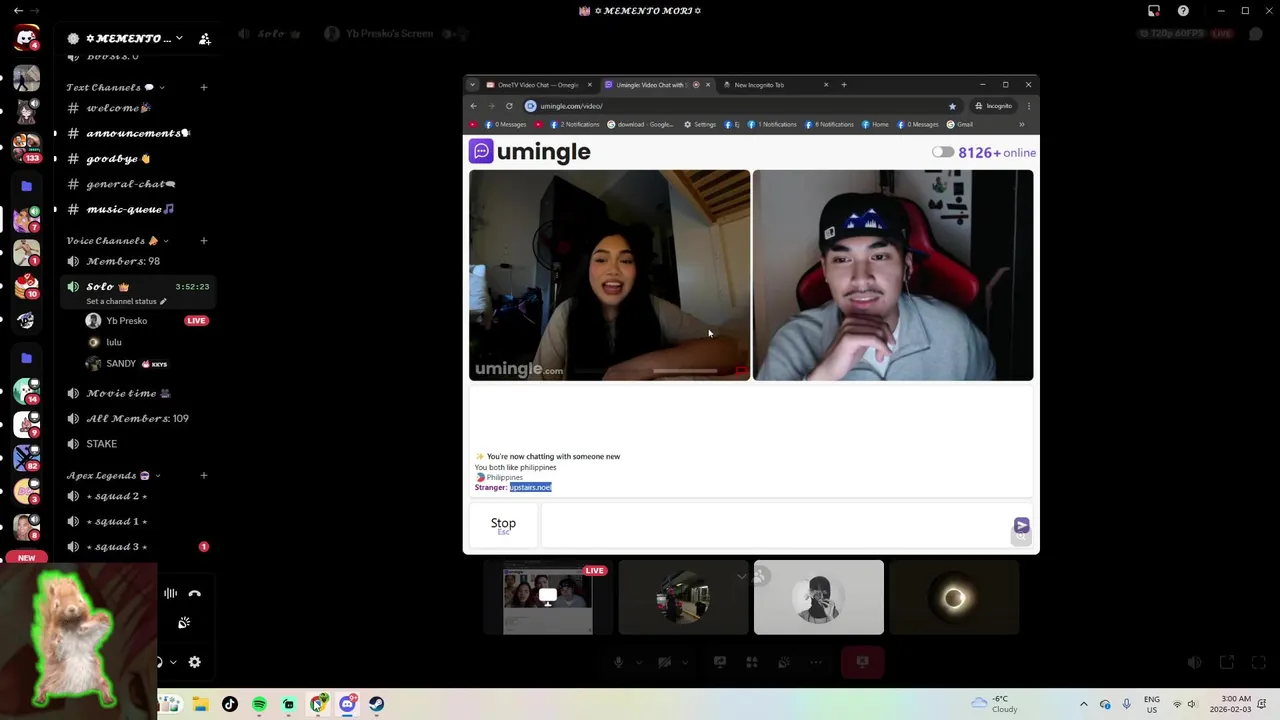Start an activity icon in call bar
The width and height of the screenshot is (1280, 720).
click(752, 662)
